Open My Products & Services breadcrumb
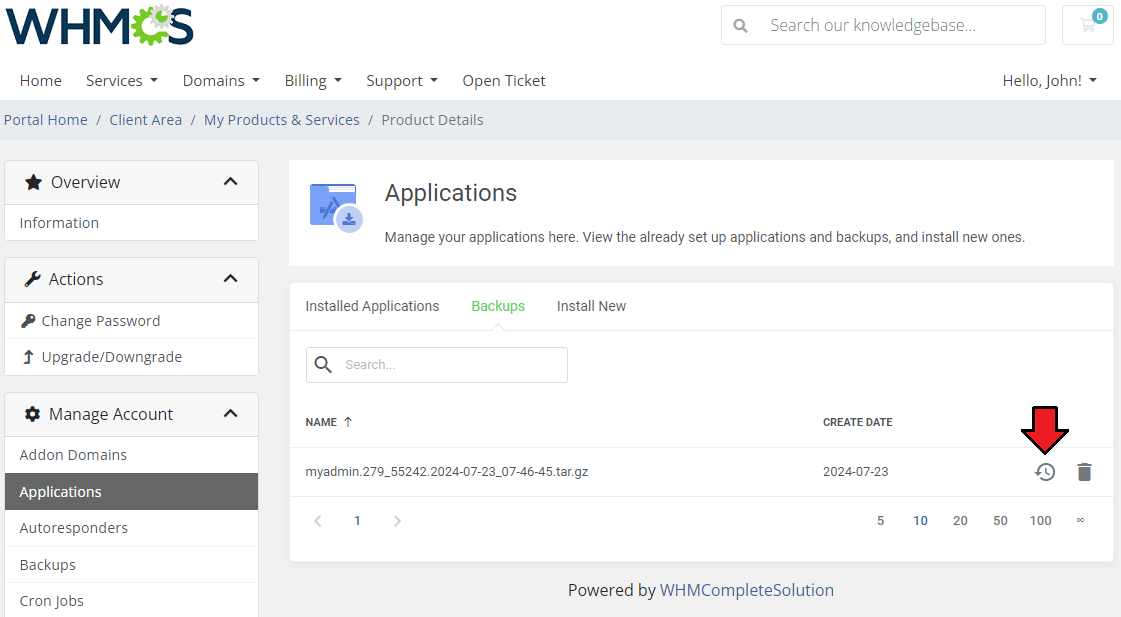Screen dimensions: 1121x617 tap(282, 120)
